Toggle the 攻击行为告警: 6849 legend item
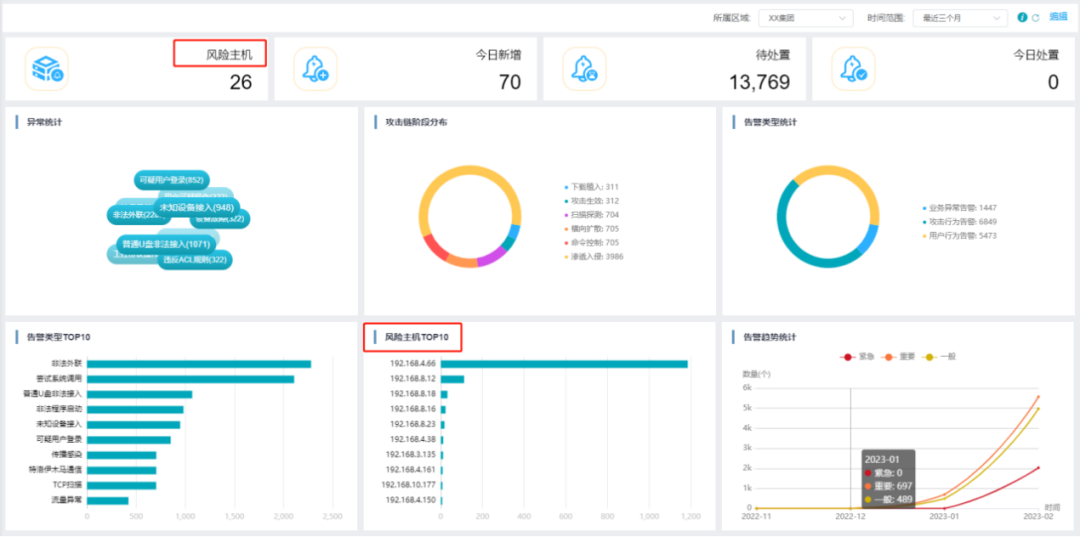 click(x=959, y=222)
